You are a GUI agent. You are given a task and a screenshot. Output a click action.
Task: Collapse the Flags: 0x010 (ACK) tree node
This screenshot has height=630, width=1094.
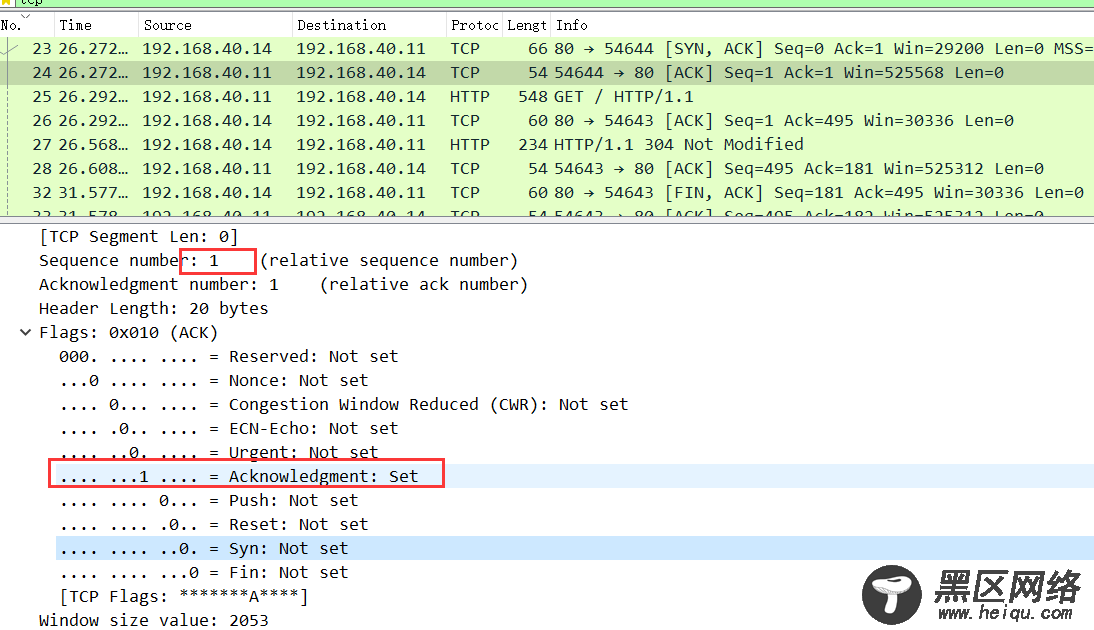pyautogui.click(x=25, y=332)
